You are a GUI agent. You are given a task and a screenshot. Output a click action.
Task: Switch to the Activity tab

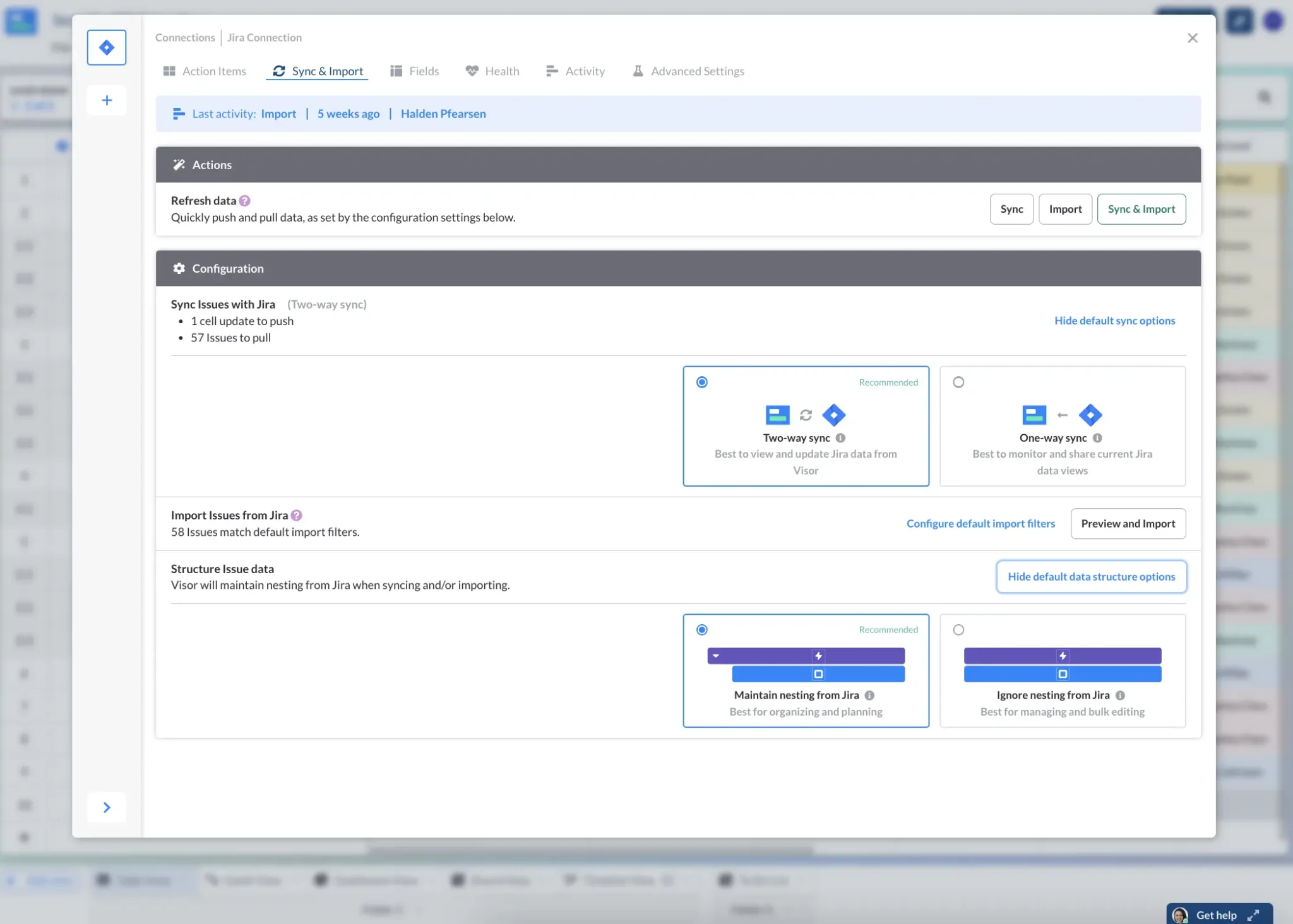(575, 71)
